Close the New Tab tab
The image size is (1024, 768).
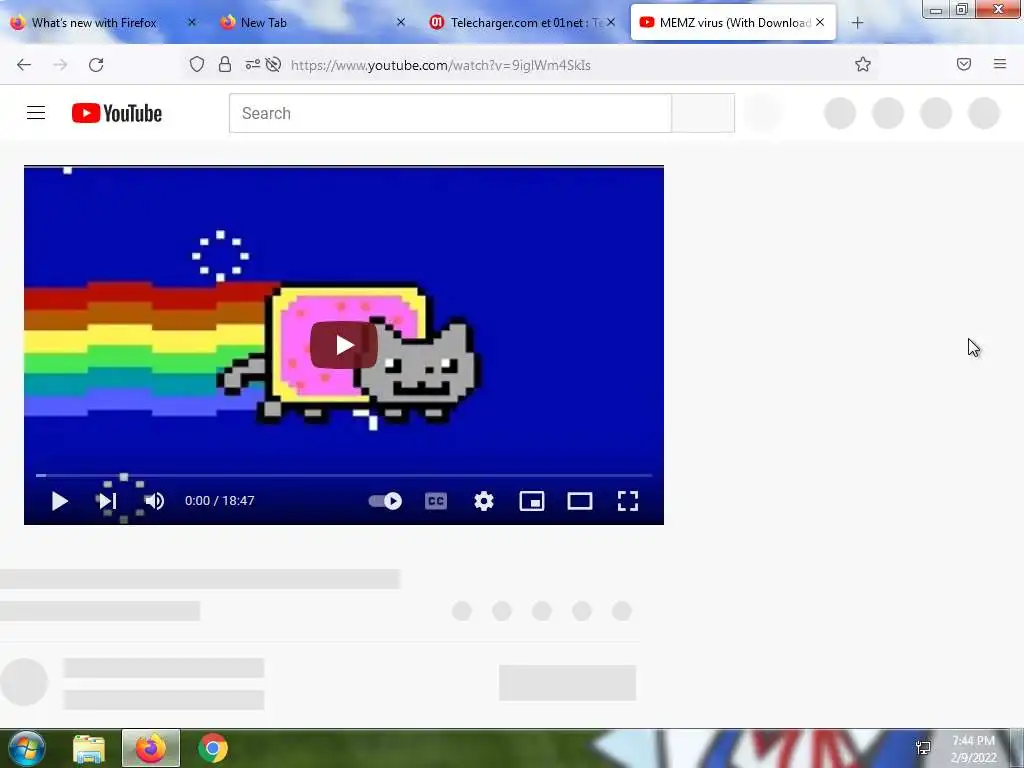pyautogui.click(x=401, y=22)
